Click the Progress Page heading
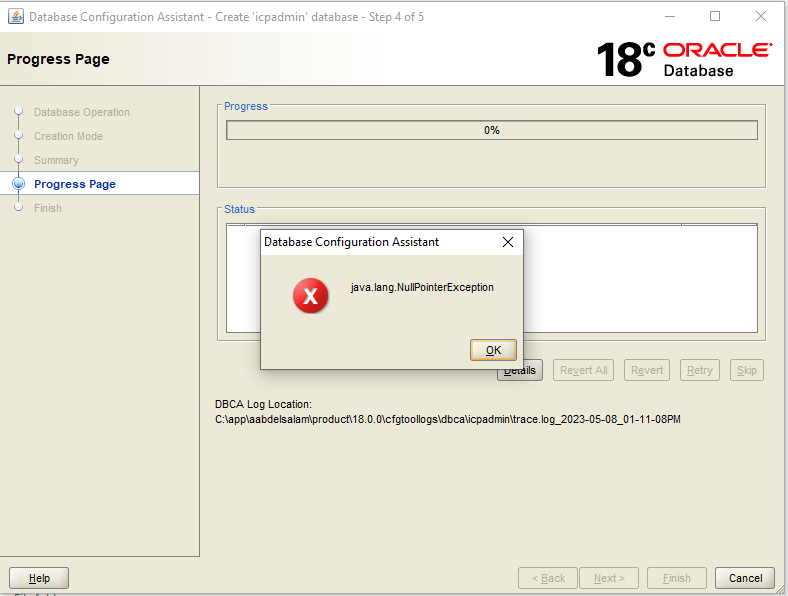 tap(58, 59)
